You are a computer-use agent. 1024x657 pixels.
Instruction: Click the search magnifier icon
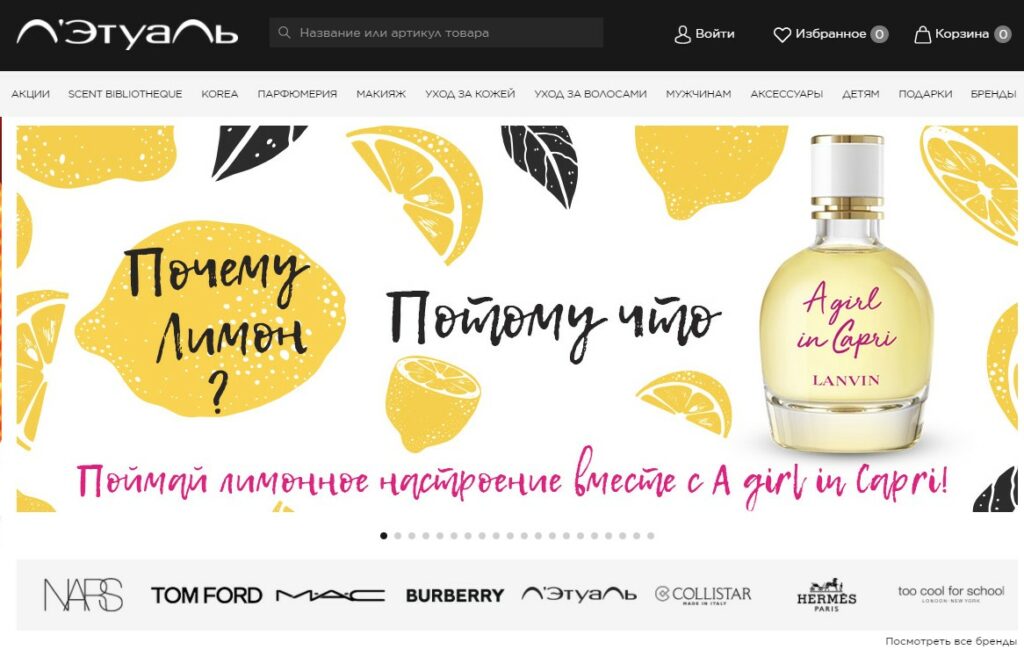pyautogui.click(x=284, y=33)
